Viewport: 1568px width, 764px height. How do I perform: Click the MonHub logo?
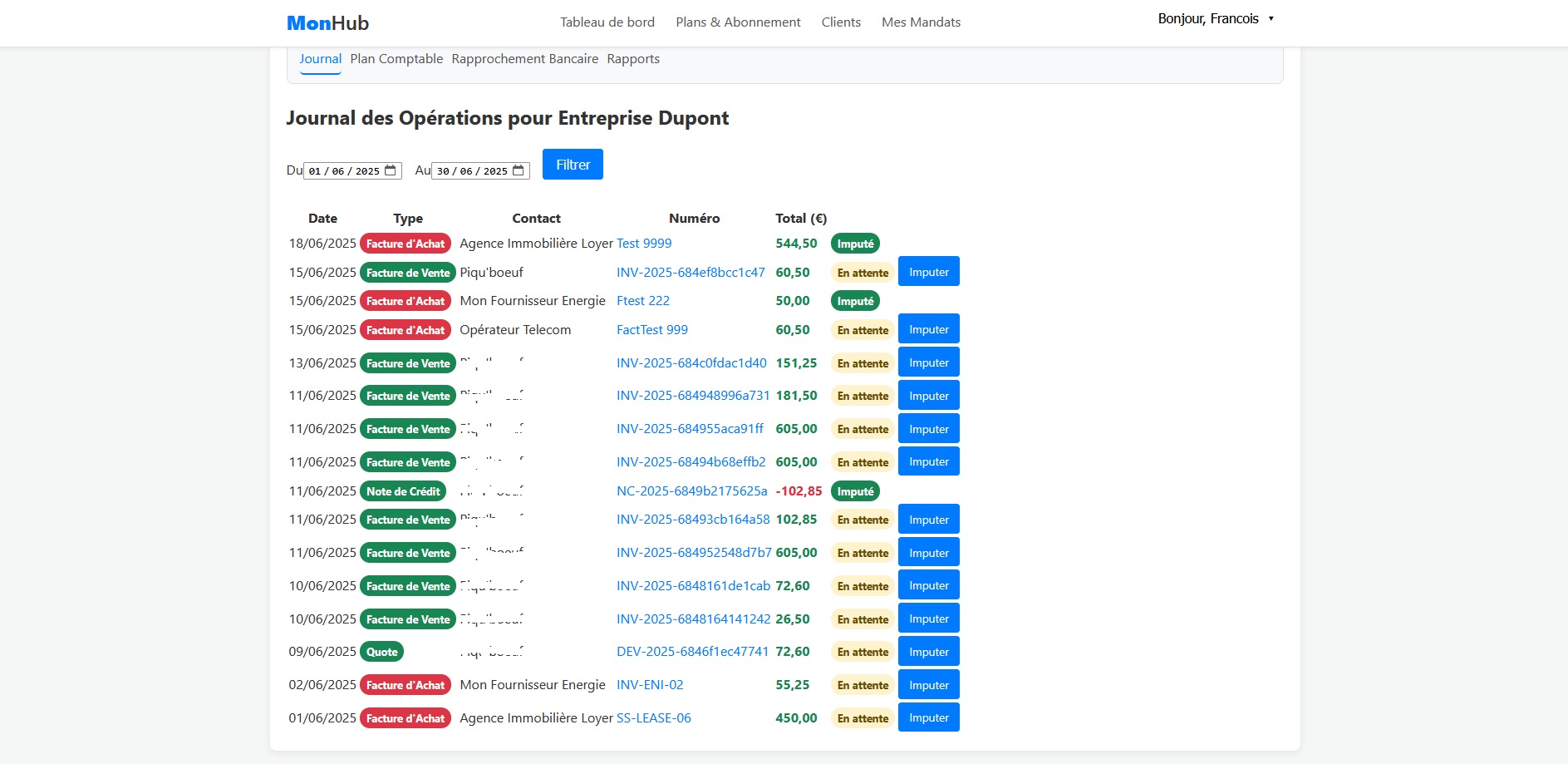click(327, 22)
